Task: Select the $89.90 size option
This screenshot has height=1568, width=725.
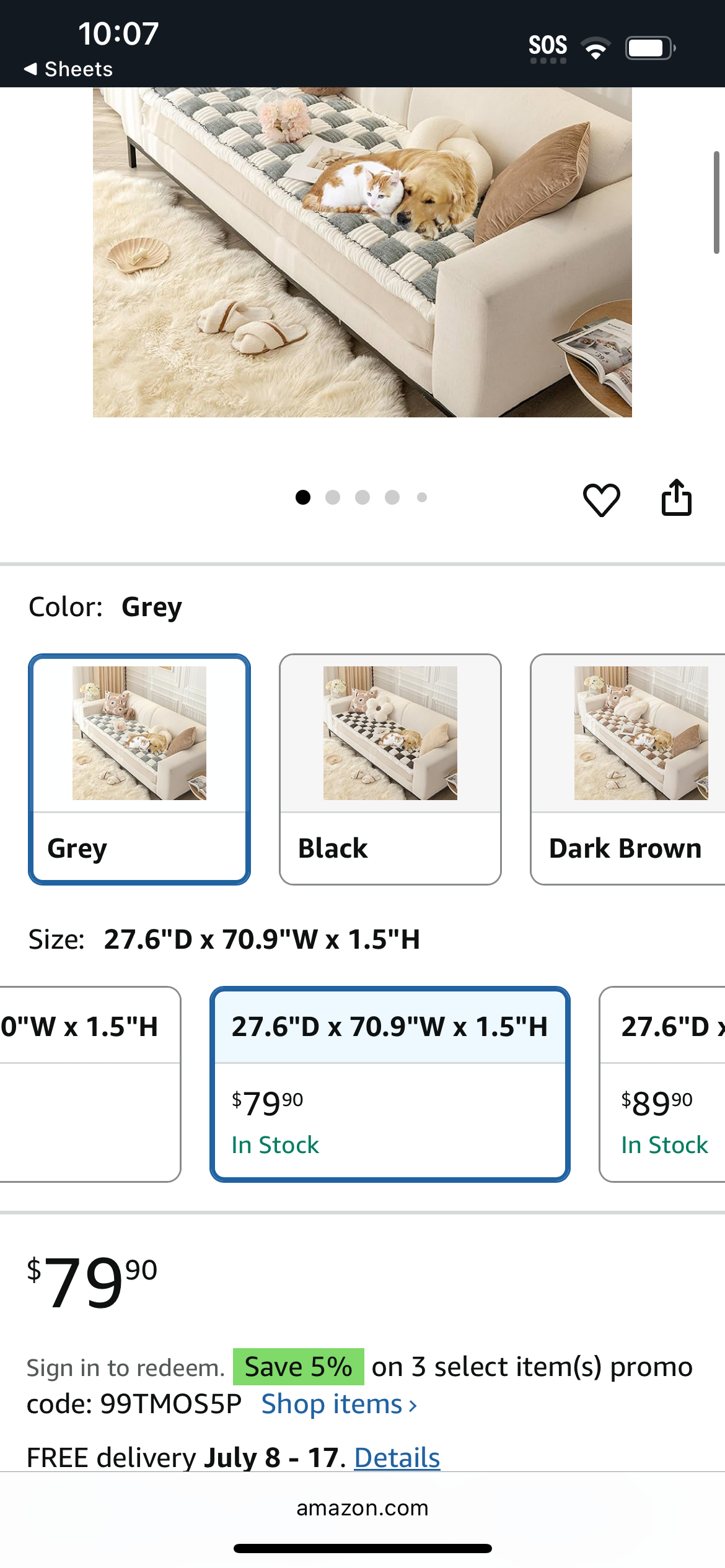Action: [x=662, y=1084]
